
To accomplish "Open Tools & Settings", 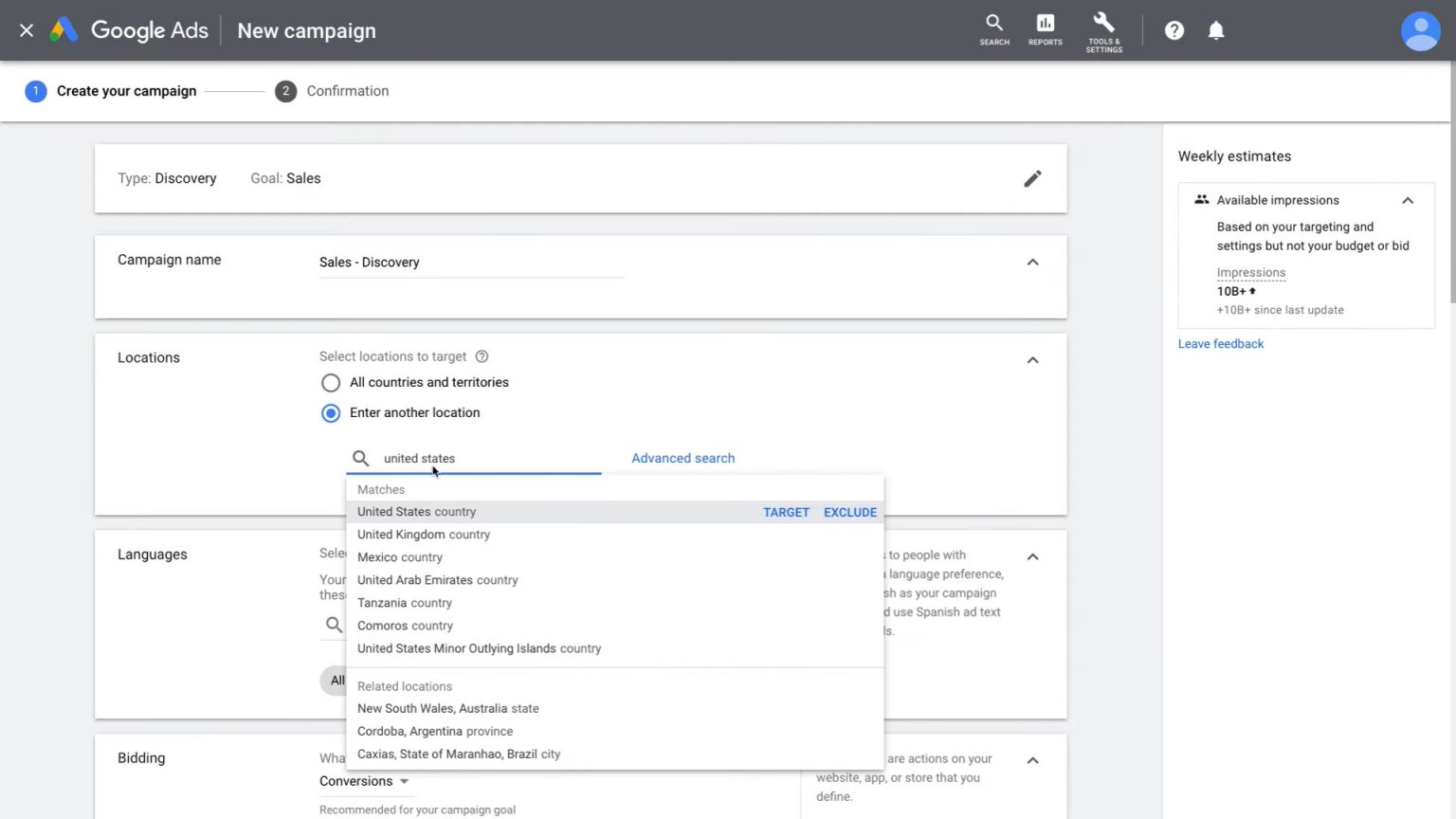I will [1102, 29].
